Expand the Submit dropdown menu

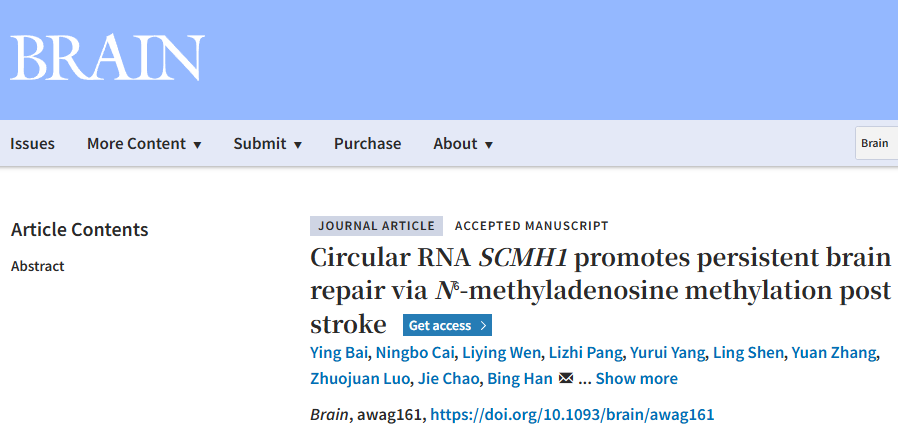(x=267, y=143)
